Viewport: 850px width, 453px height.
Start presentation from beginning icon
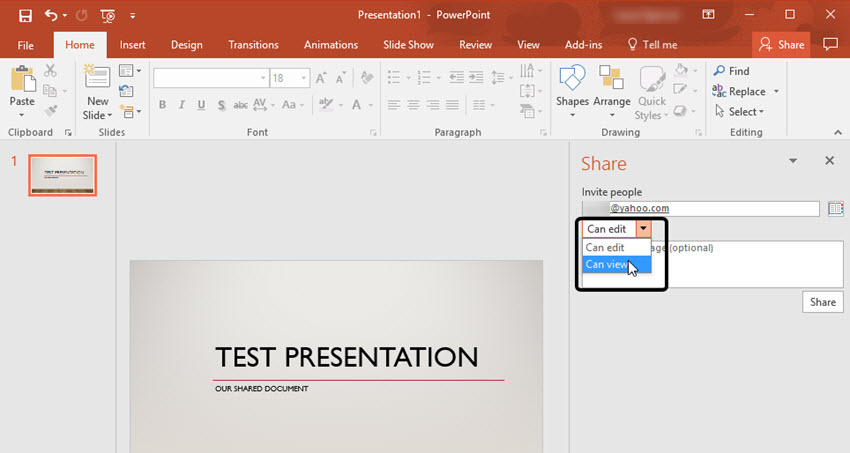click(x=108, y=16)
